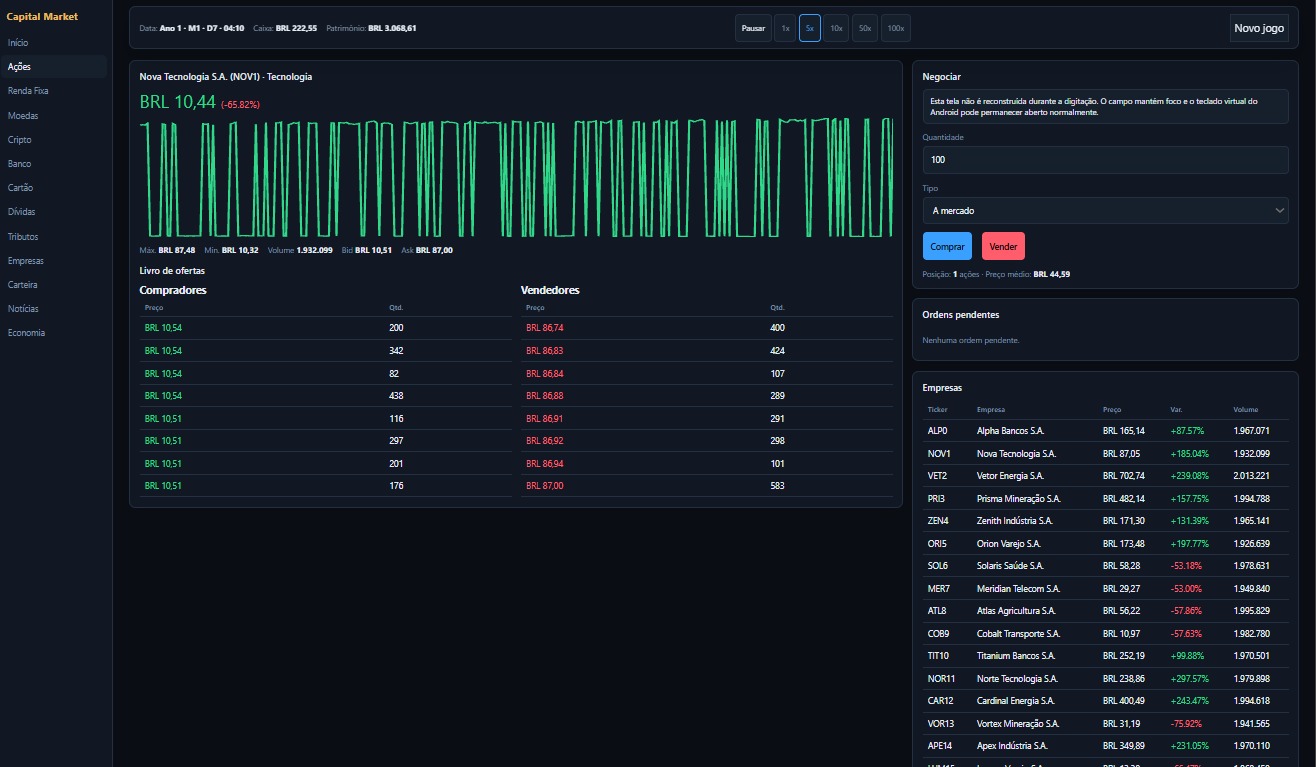Screen dimensions: 1316x767
Task: Switch speed to 100x
Action: coord(896,28)
